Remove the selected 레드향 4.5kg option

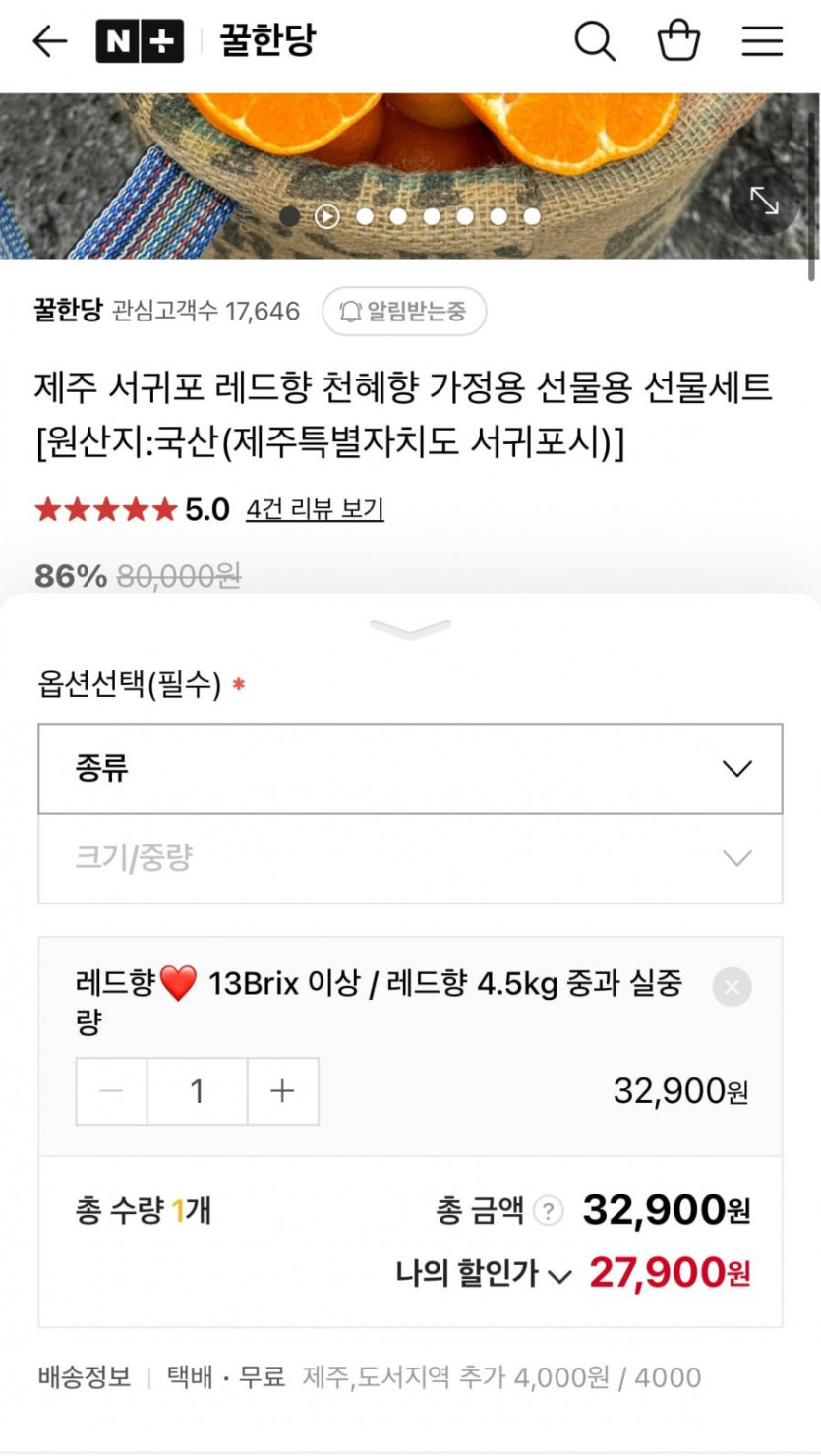tap(732, 987)
